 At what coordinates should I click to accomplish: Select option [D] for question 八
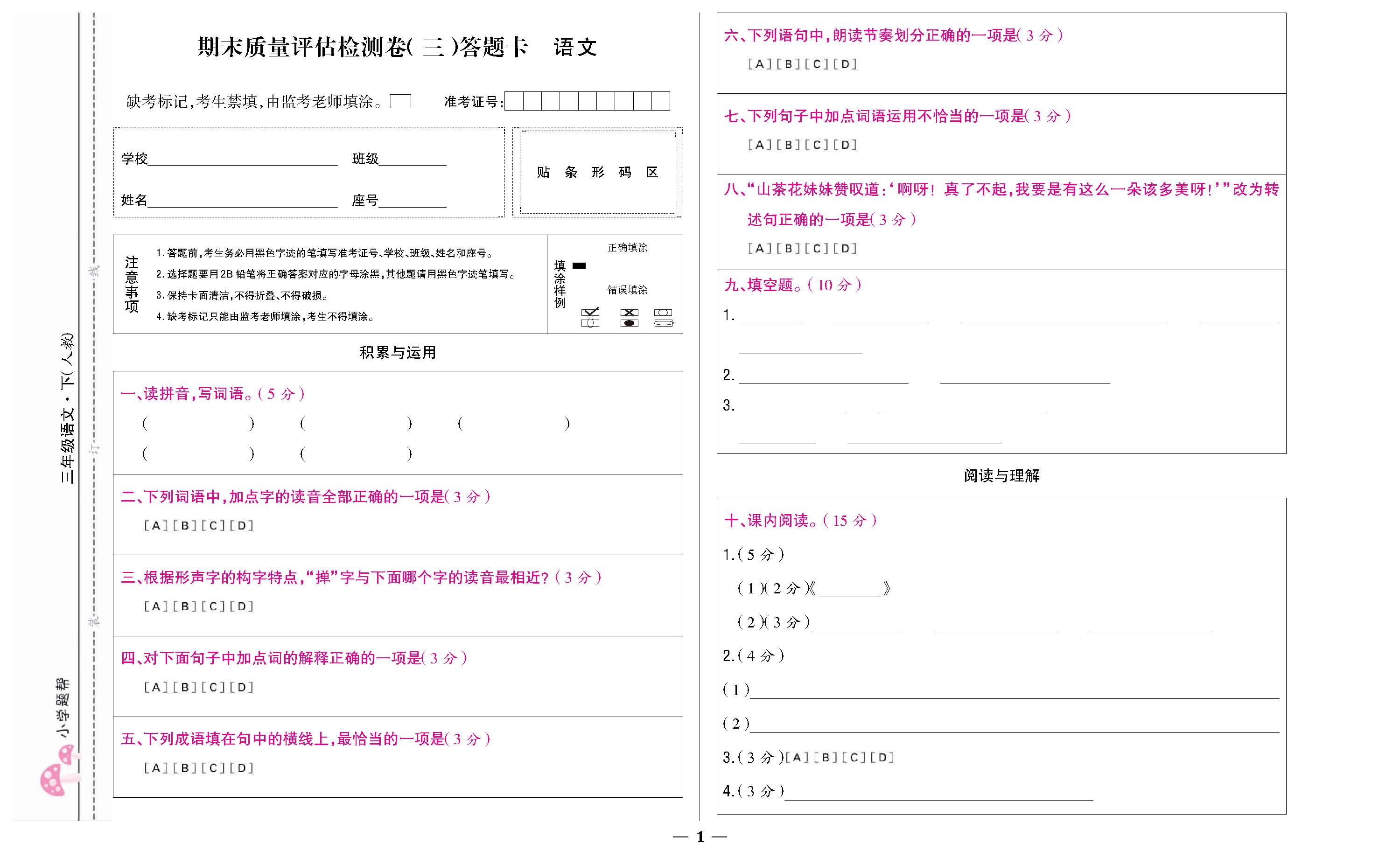(845, 248)
